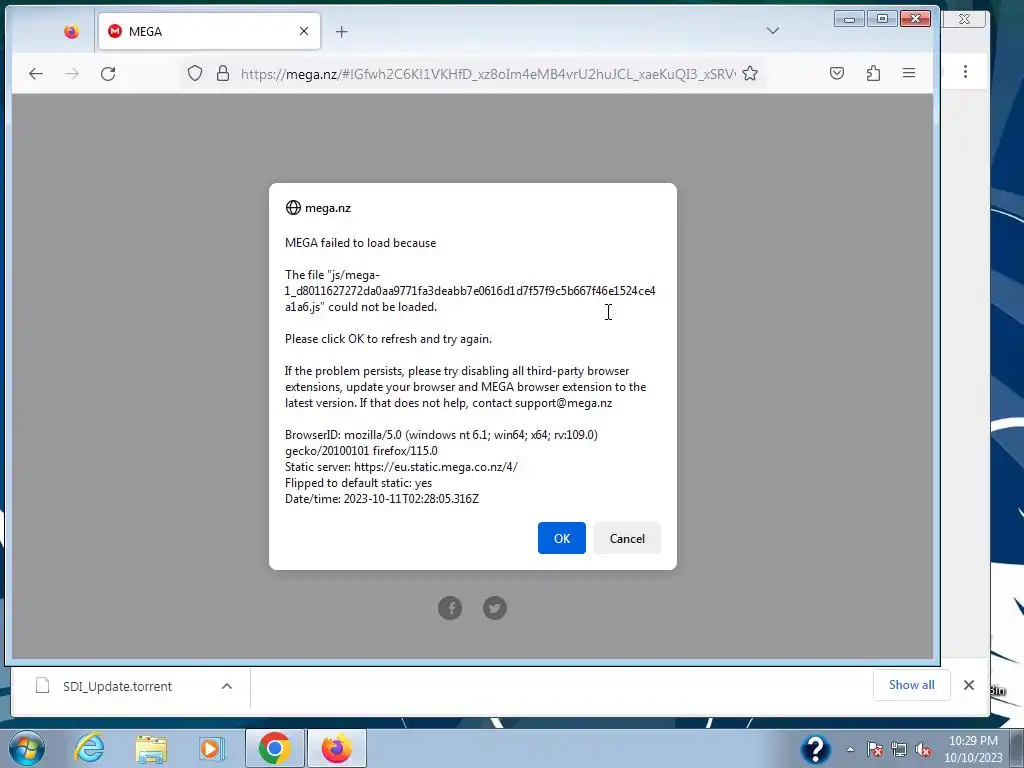Open Firefox View pinned tab
The height and width of the screenshot is (768, 1024).
(x=71, y=31)
